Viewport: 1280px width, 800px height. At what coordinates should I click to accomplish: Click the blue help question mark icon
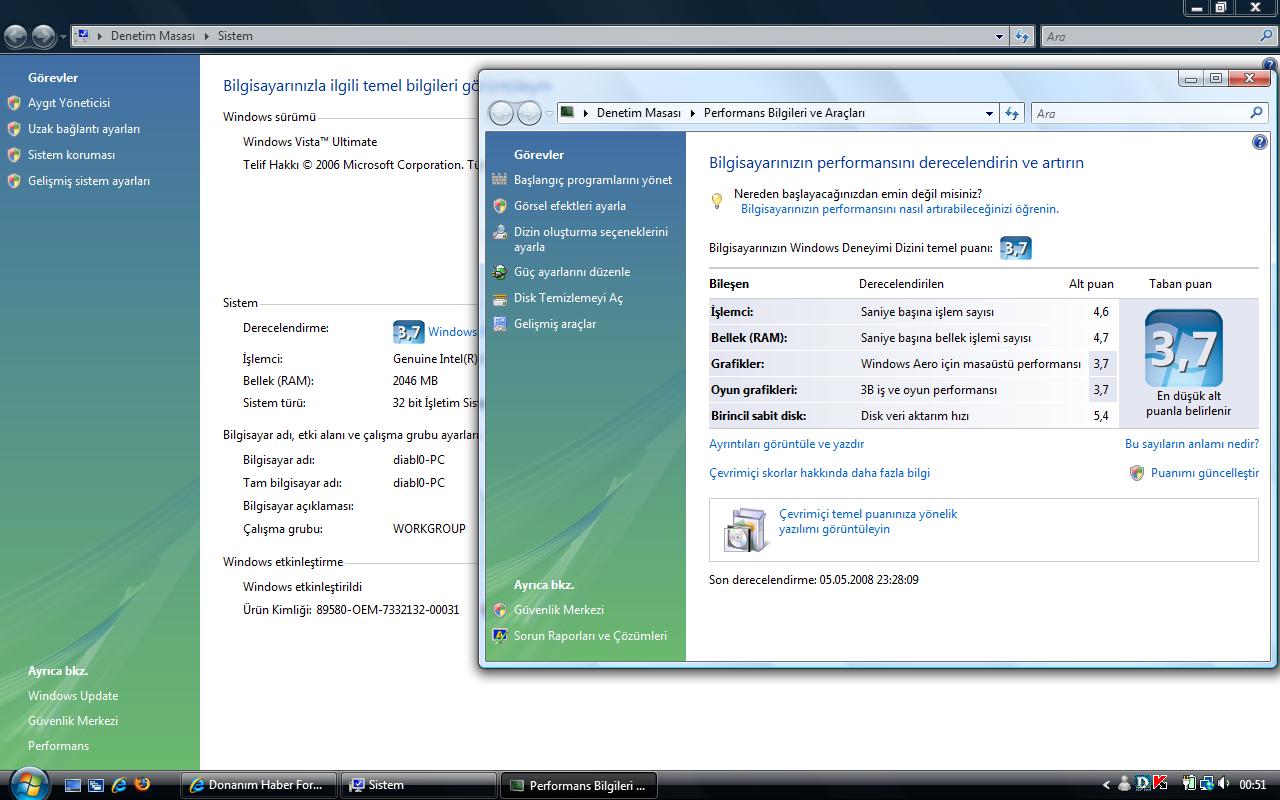click(1259, 143)
